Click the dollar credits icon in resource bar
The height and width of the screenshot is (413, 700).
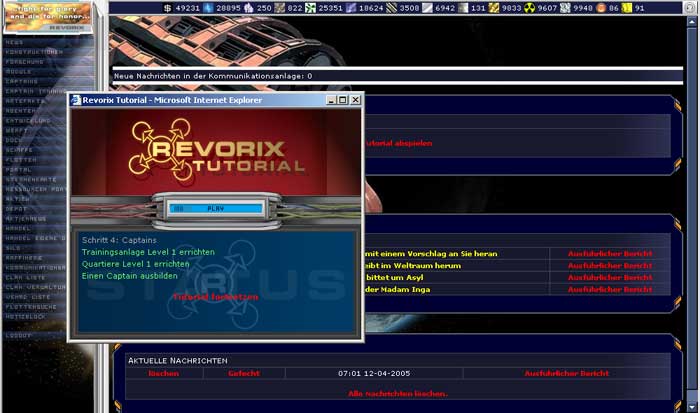[x=165, y=8]
